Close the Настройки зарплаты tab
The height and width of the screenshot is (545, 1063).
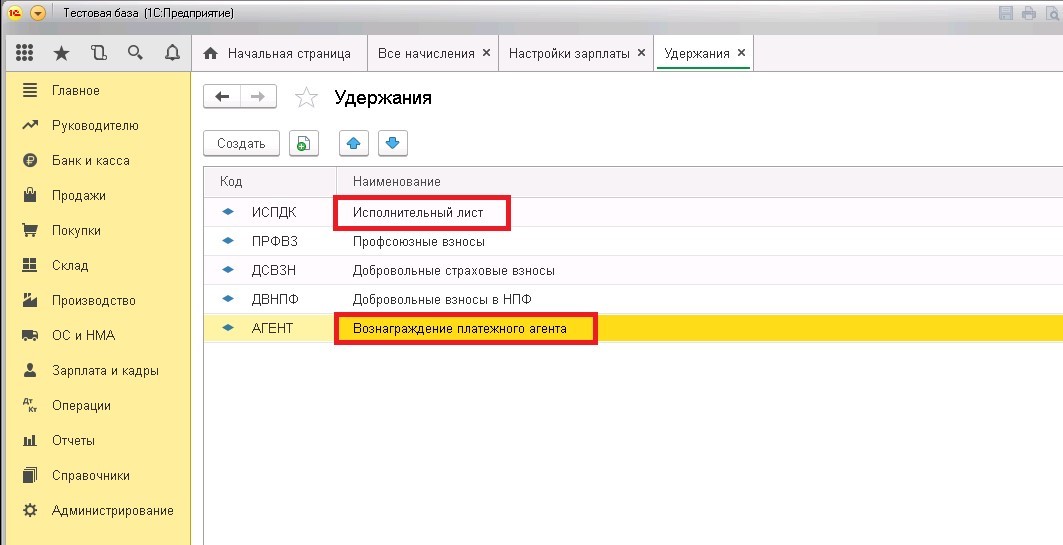pyautogui.click(x=641, y=53)
